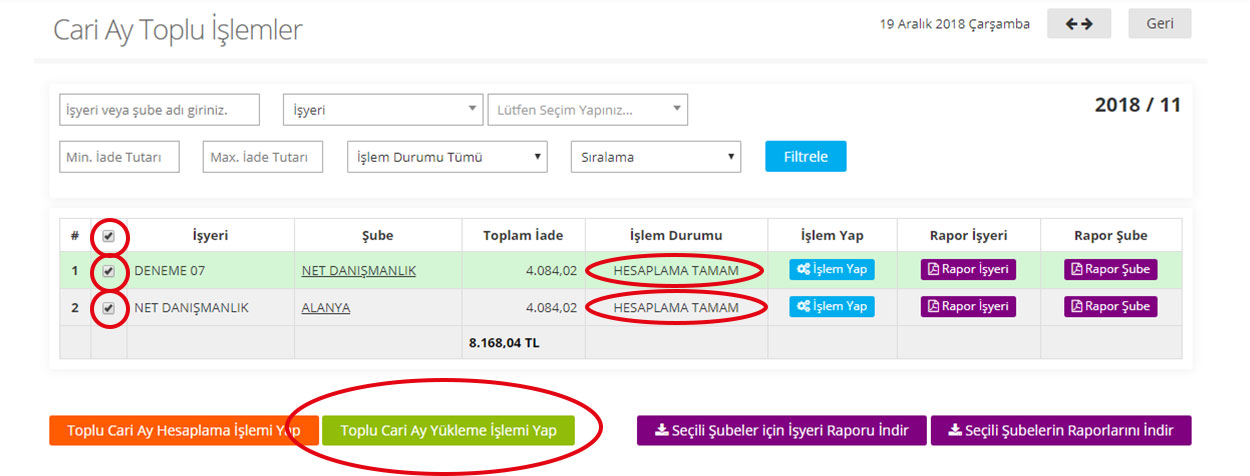Click the İşlem Durumu column header
Screen dimensions: 1250x476
tap(676, 236)
